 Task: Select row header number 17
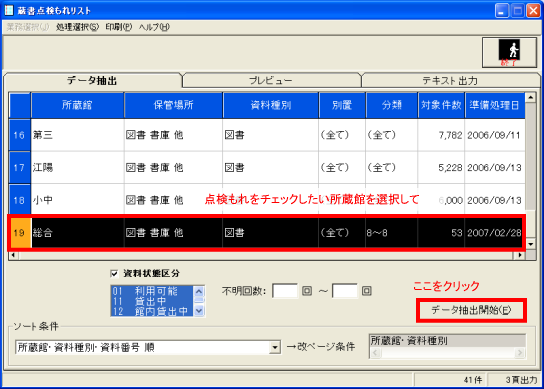tap(19, 168)
